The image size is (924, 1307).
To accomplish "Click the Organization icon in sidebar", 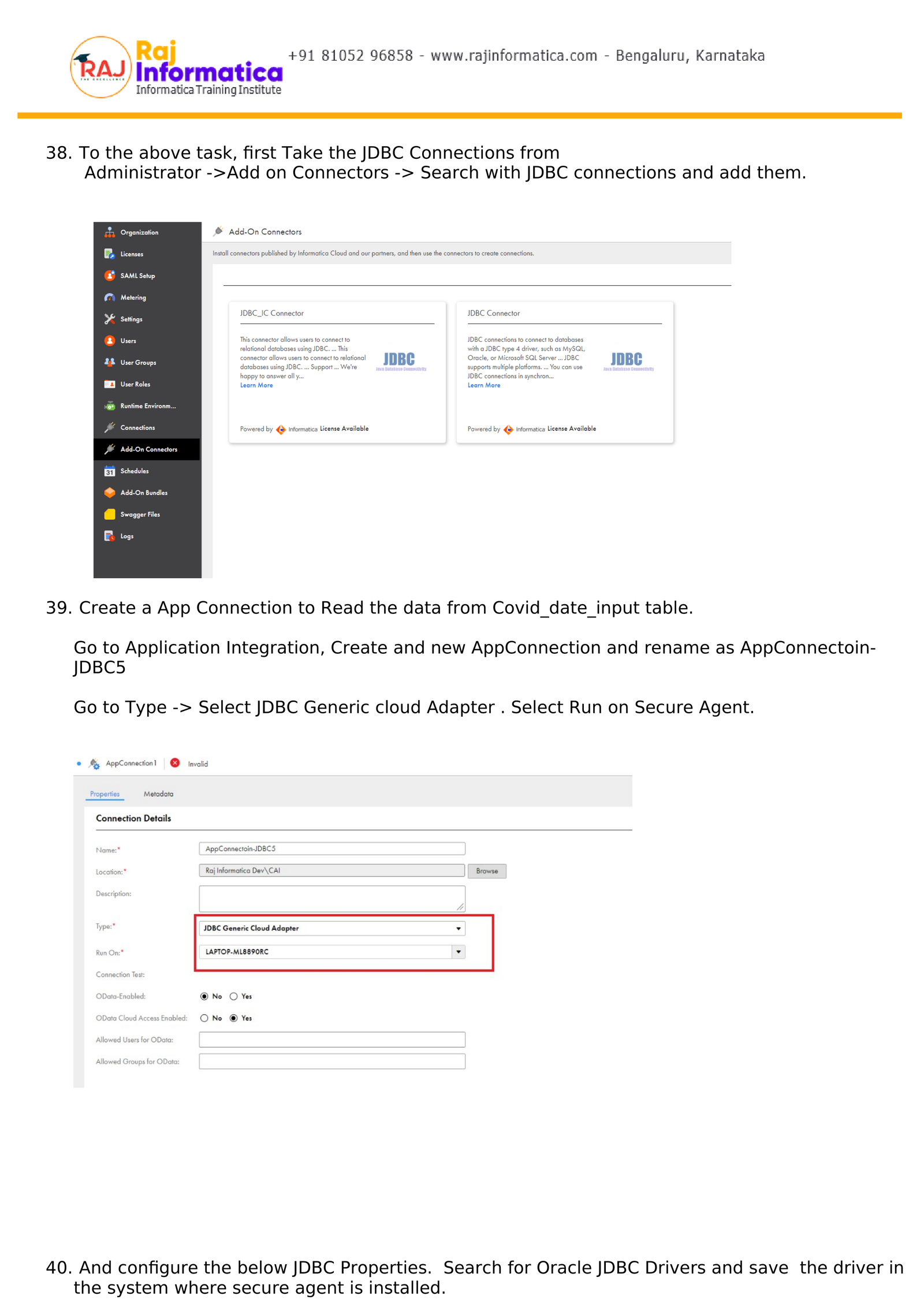I will (109, 232).
